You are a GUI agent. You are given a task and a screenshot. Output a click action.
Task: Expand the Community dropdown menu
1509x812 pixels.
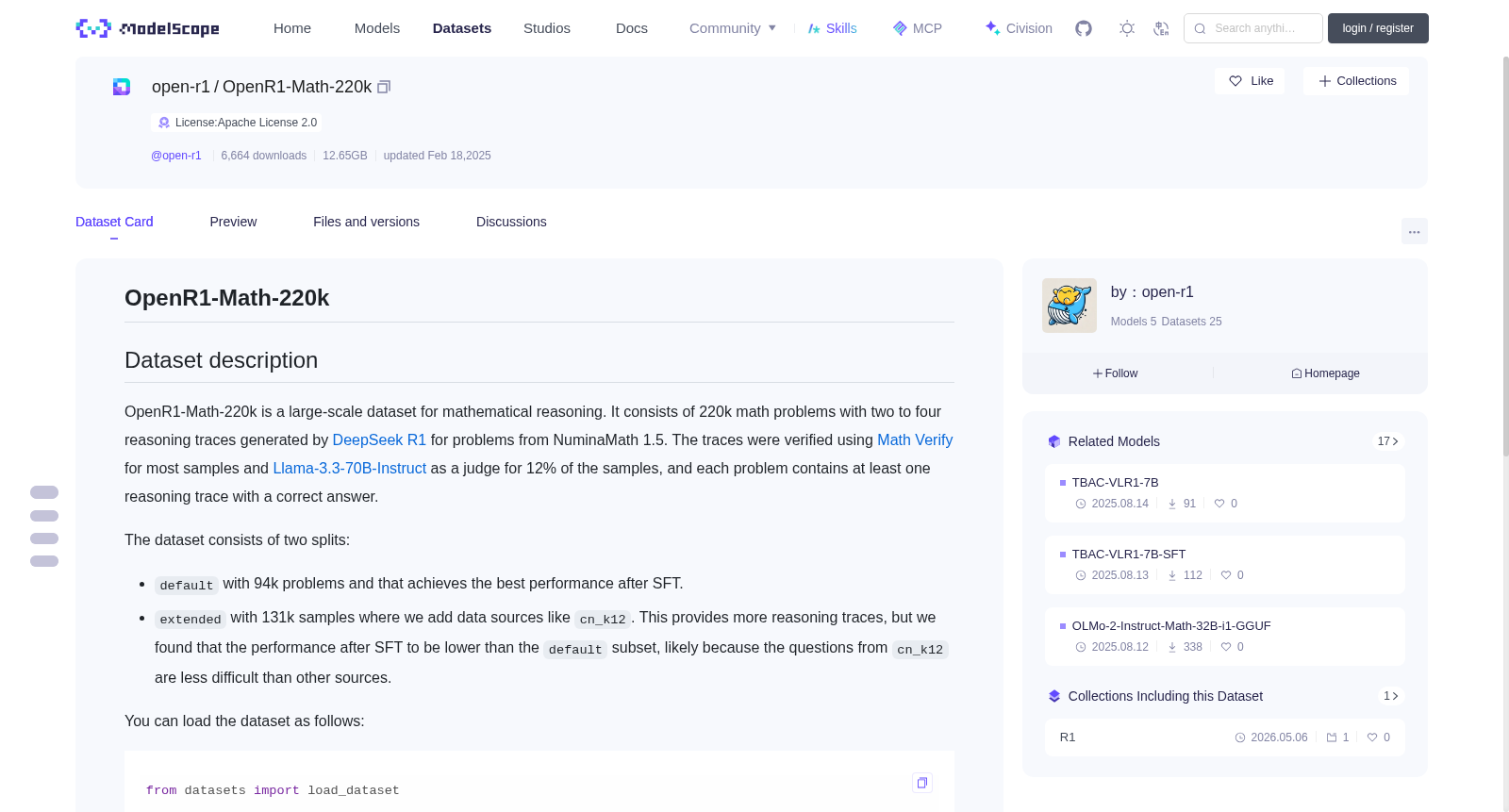click(733, 28)
